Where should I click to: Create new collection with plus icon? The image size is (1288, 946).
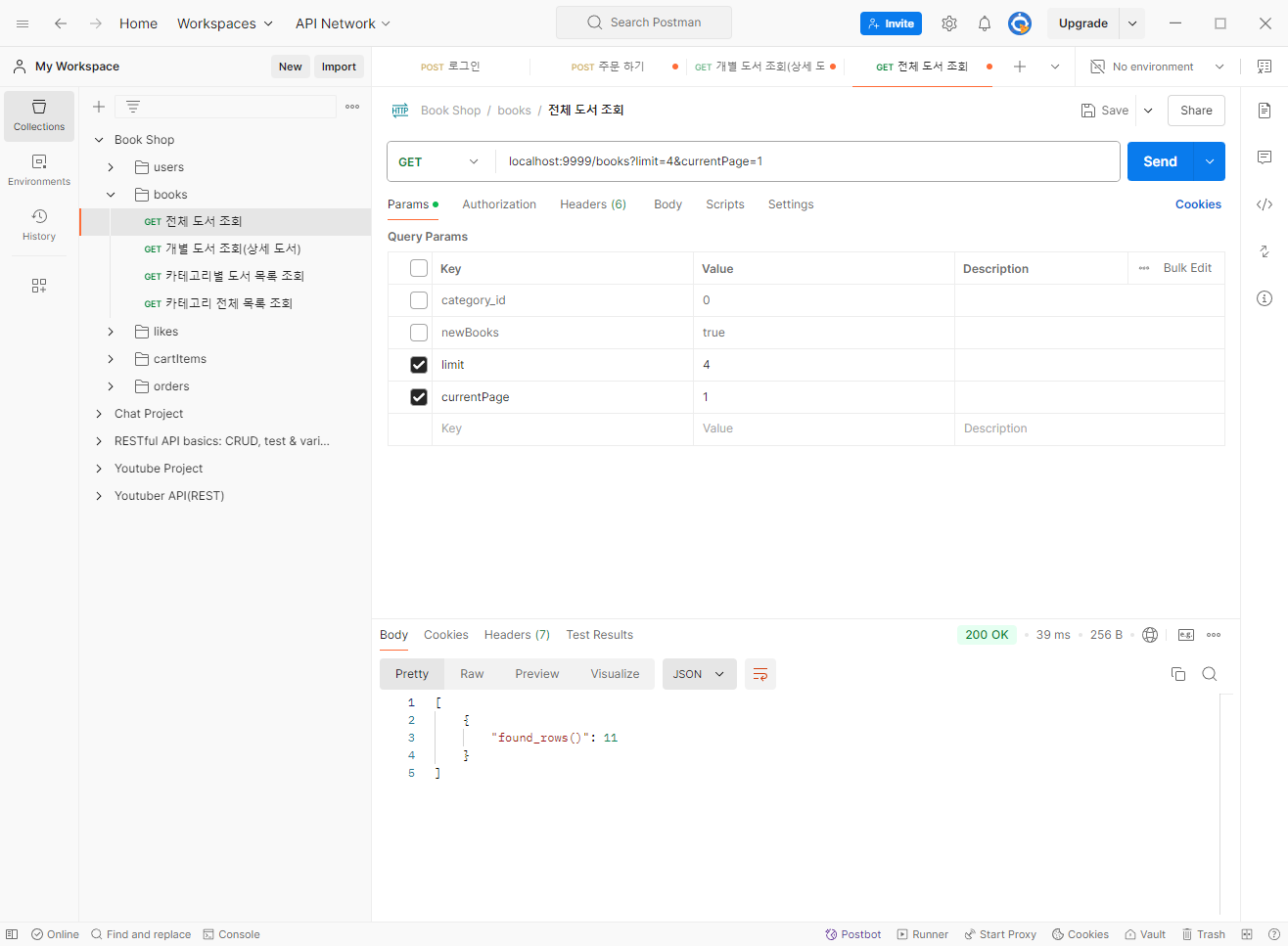(99, 107)
